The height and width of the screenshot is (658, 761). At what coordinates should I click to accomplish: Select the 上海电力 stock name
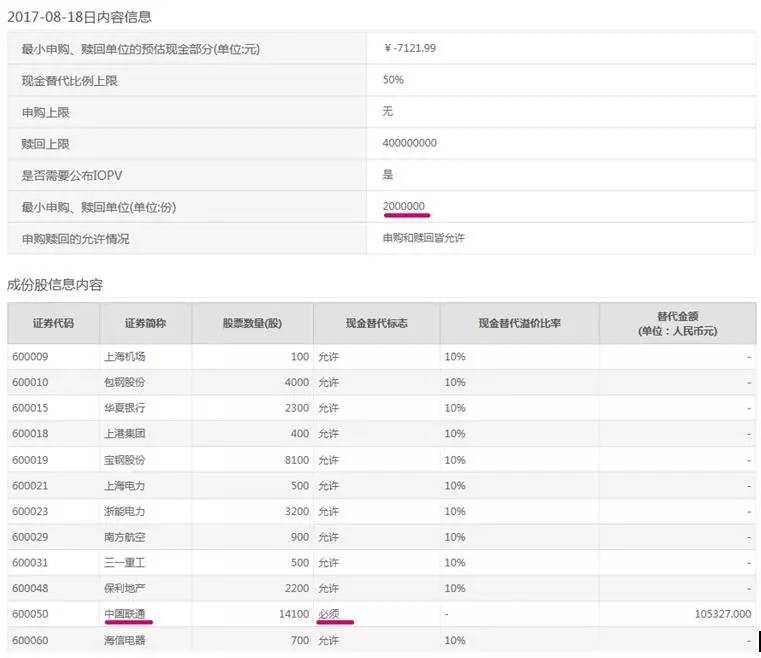(125, 486)
